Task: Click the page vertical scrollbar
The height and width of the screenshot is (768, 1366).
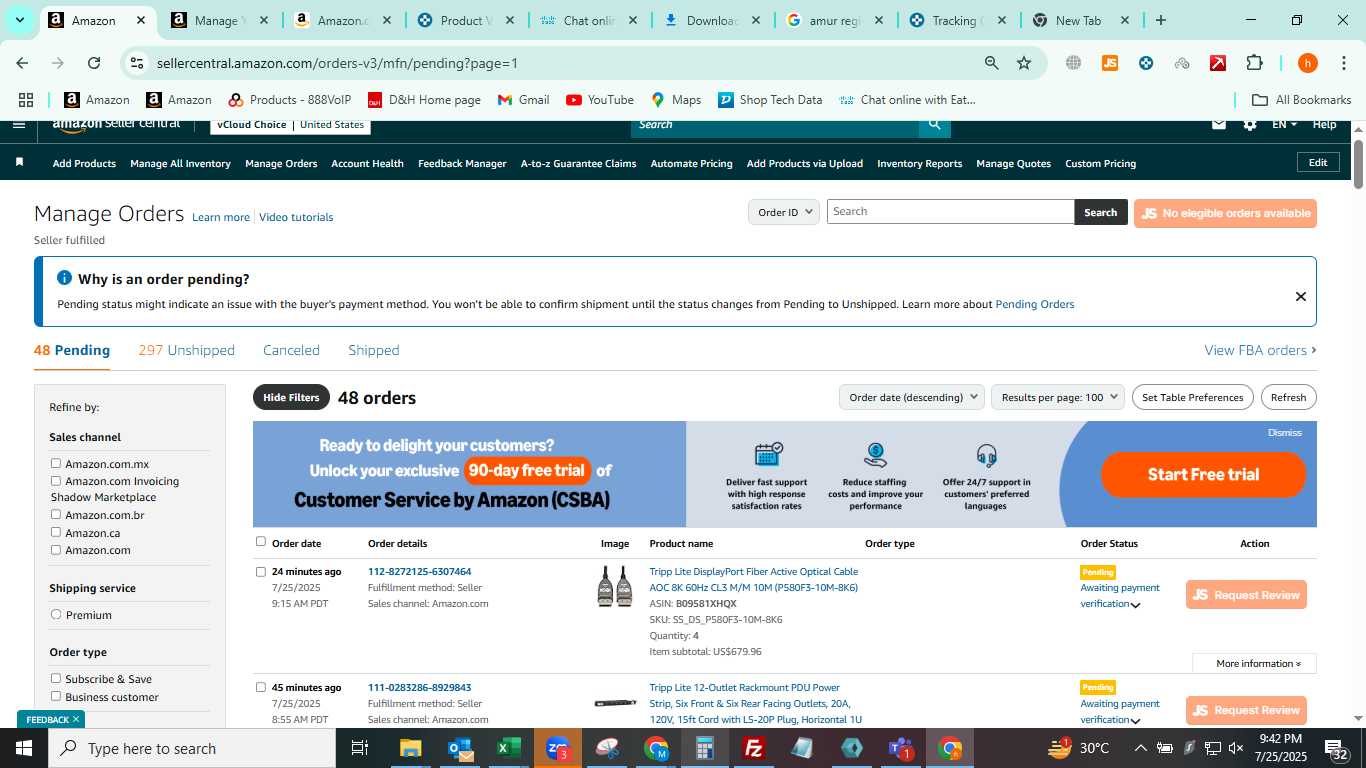Action: coord(1358,165)
